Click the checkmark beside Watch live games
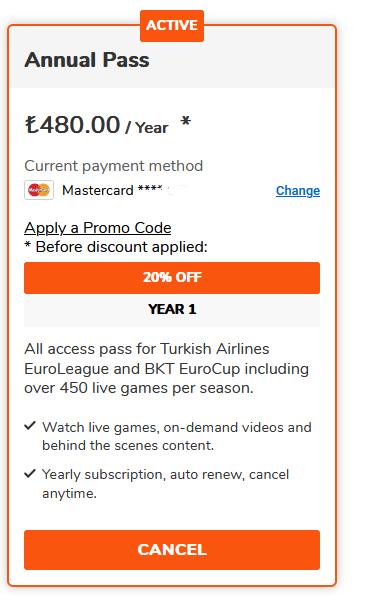The image size is (384, 603). 30,426
